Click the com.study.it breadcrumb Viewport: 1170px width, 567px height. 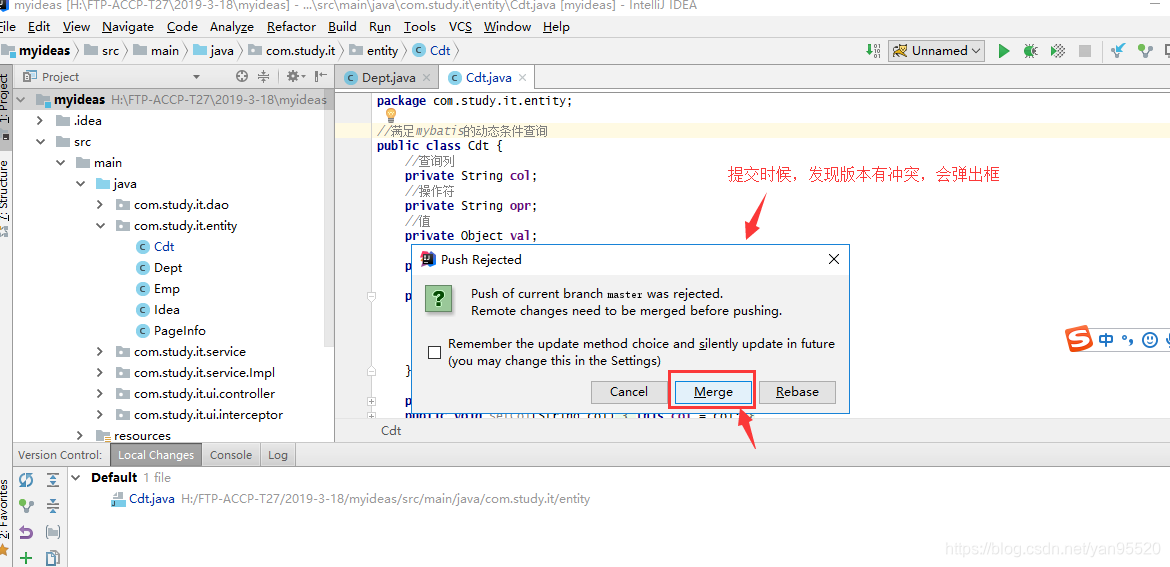coord(292,51)
